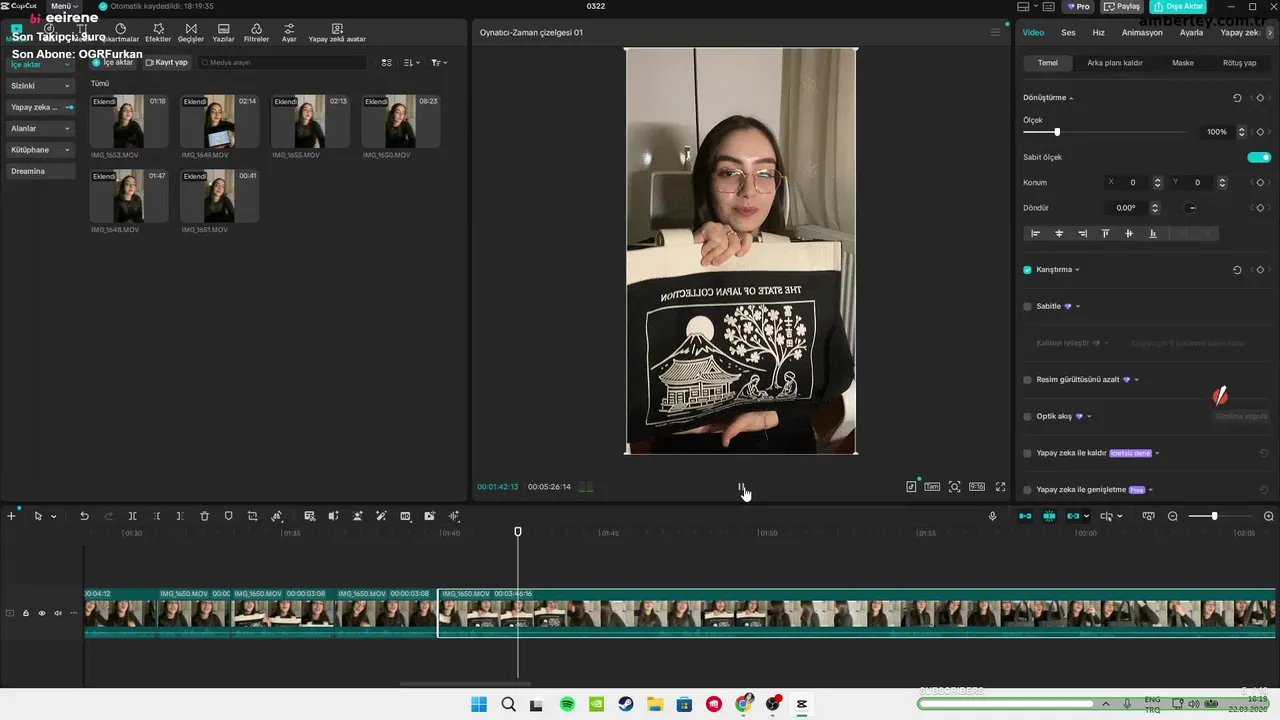
Task: Open the Menü dropdown
Action: [x=64, y=6]
